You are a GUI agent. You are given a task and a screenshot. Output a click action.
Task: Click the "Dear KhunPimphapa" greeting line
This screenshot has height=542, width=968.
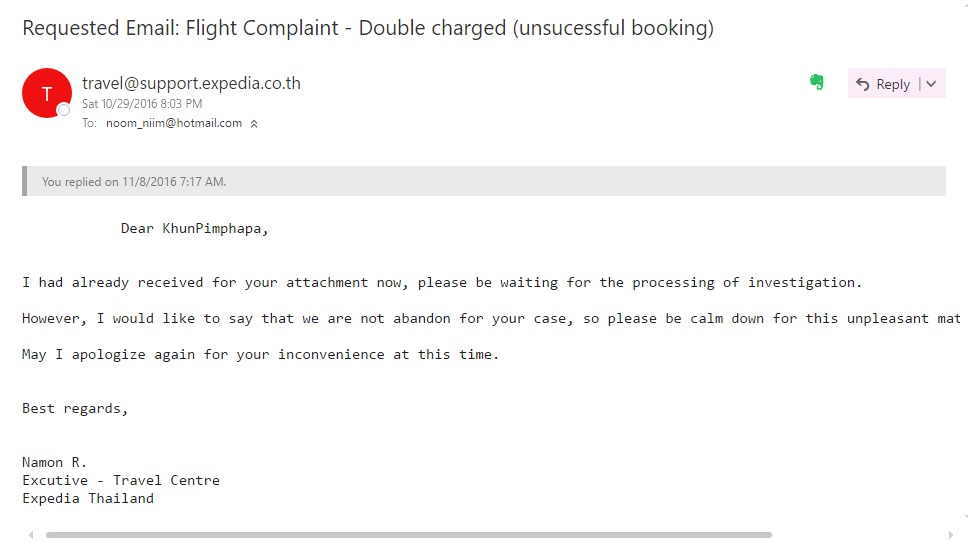coord(195,228)
